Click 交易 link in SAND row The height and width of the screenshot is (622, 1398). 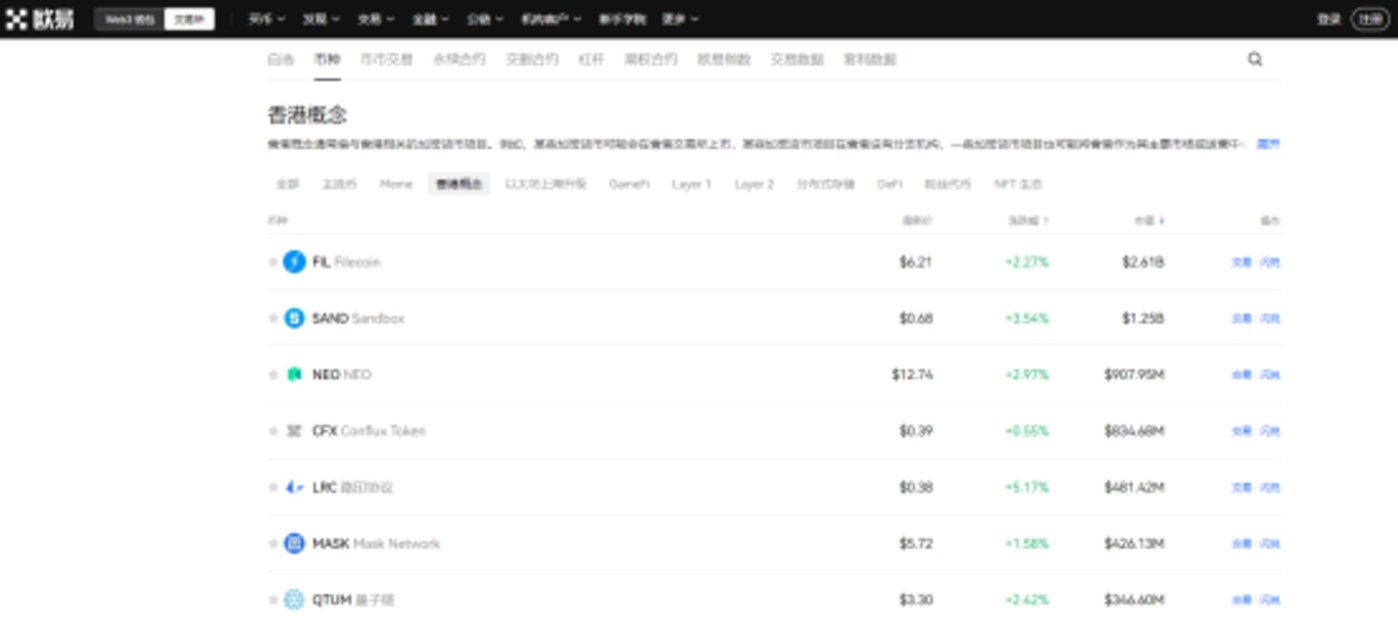tap(1241, 318)
